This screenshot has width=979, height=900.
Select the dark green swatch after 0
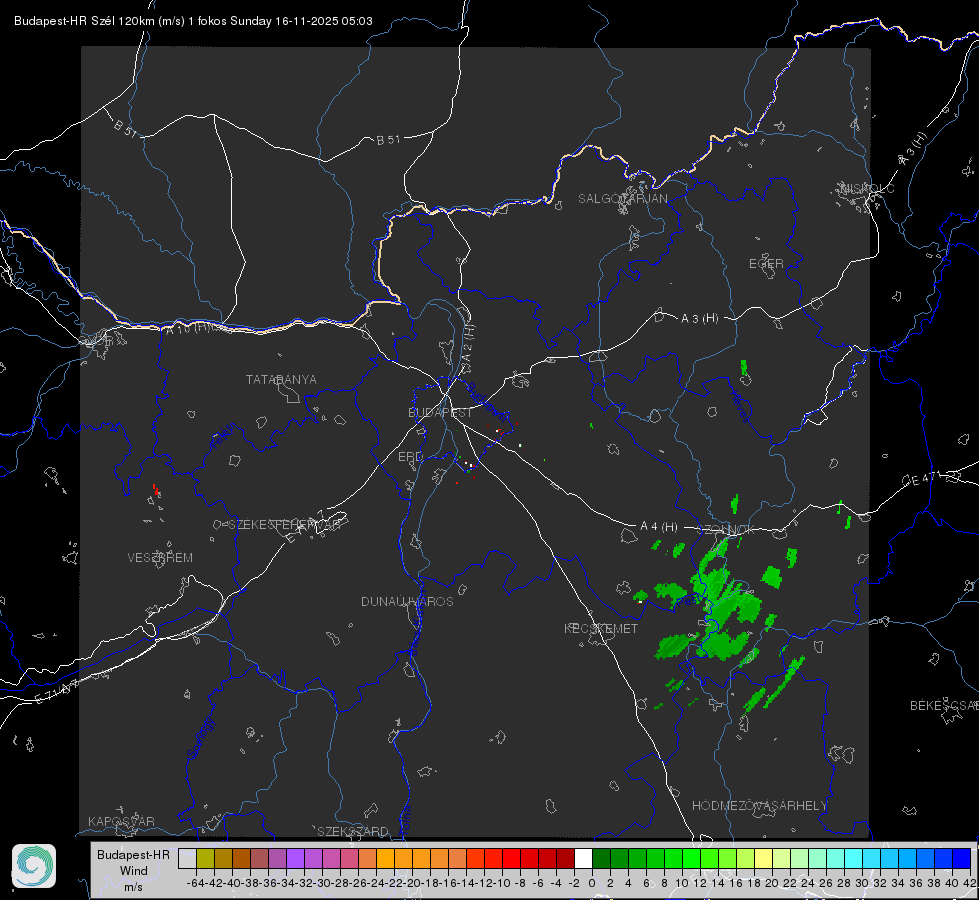point(601,859)
